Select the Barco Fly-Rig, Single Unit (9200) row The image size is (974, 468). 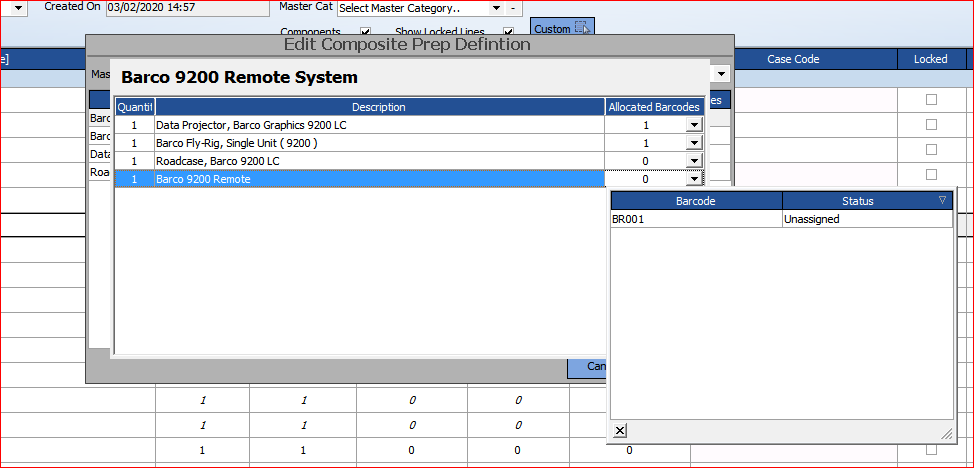pyautogui.click(x=409, y=143)
